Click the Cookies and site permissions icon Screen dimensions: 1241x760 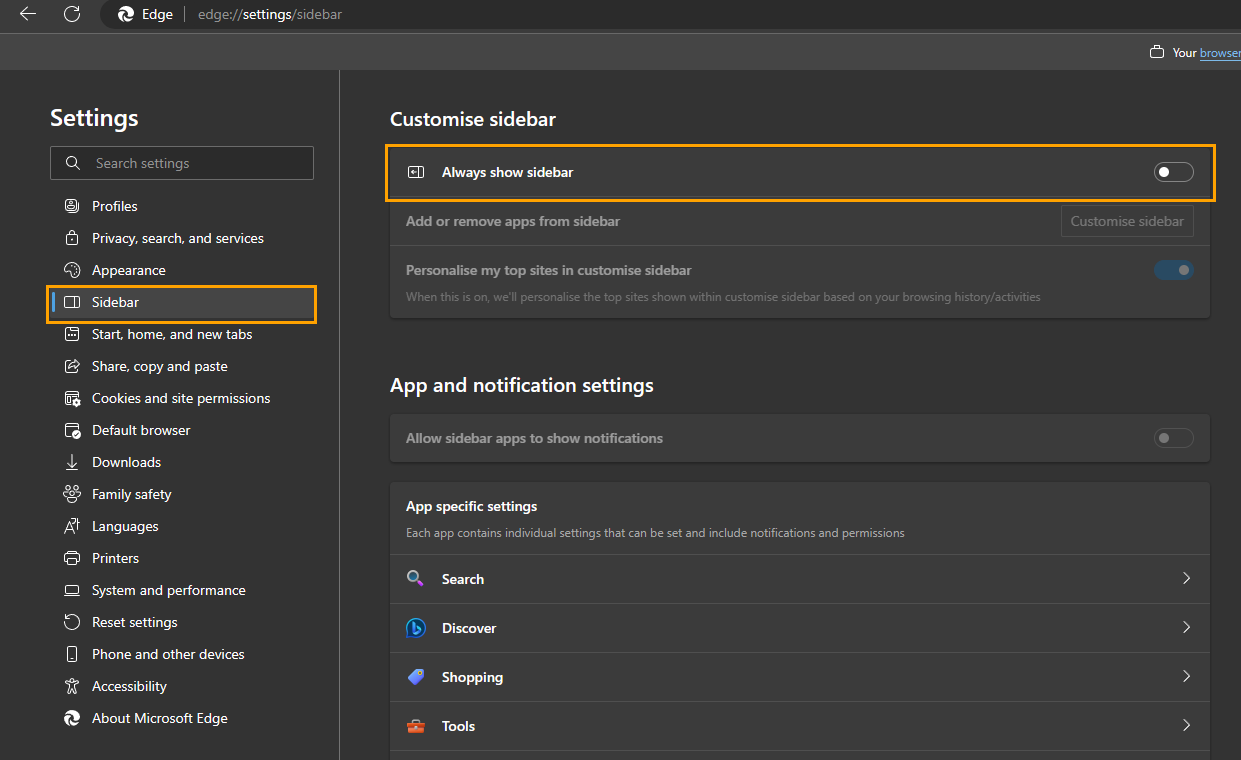pyautogui.click(x=72, y=398)
